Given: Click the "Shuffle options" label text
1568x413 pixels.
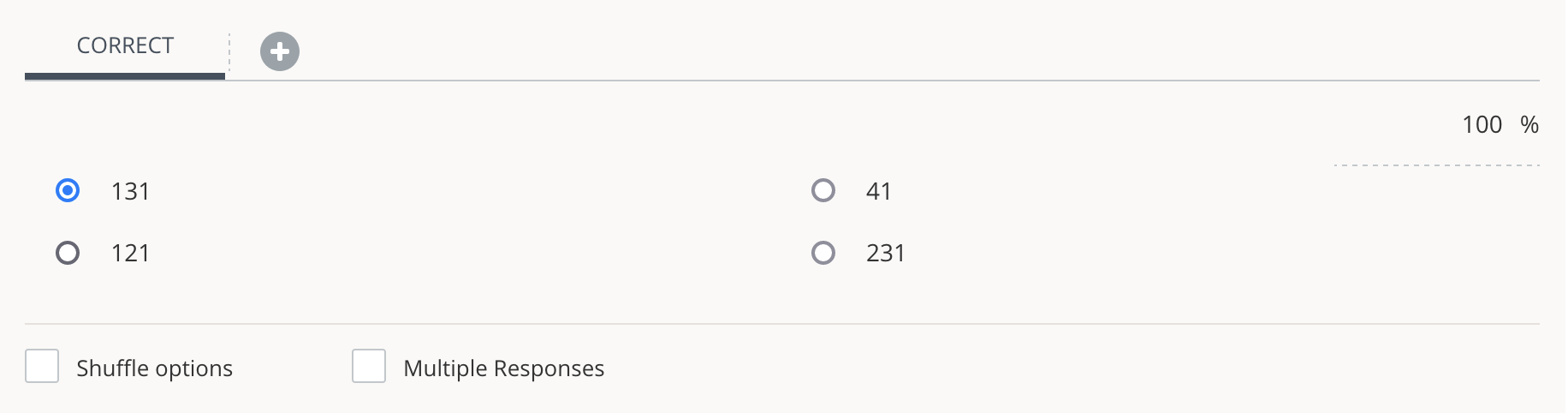Looking at the screenshot, I should [155, 368].
